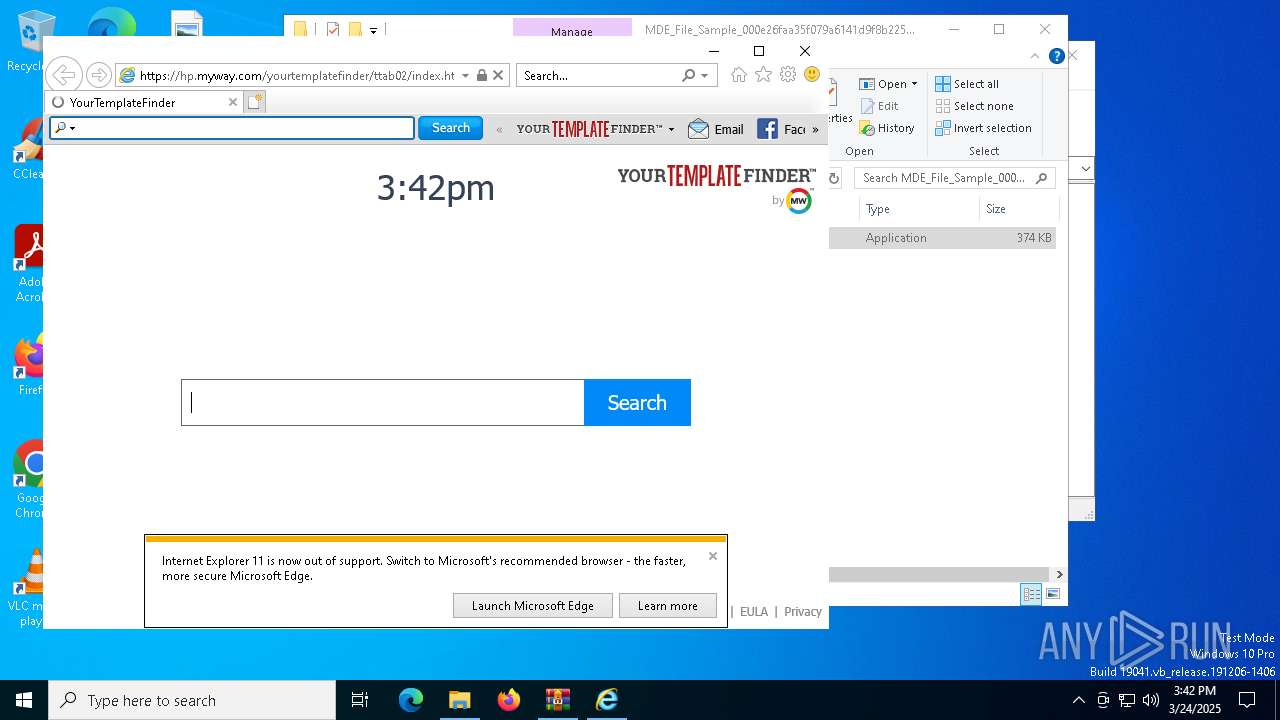
Task: Click Edit in Explorer ribbon
Action: (879, 106)
